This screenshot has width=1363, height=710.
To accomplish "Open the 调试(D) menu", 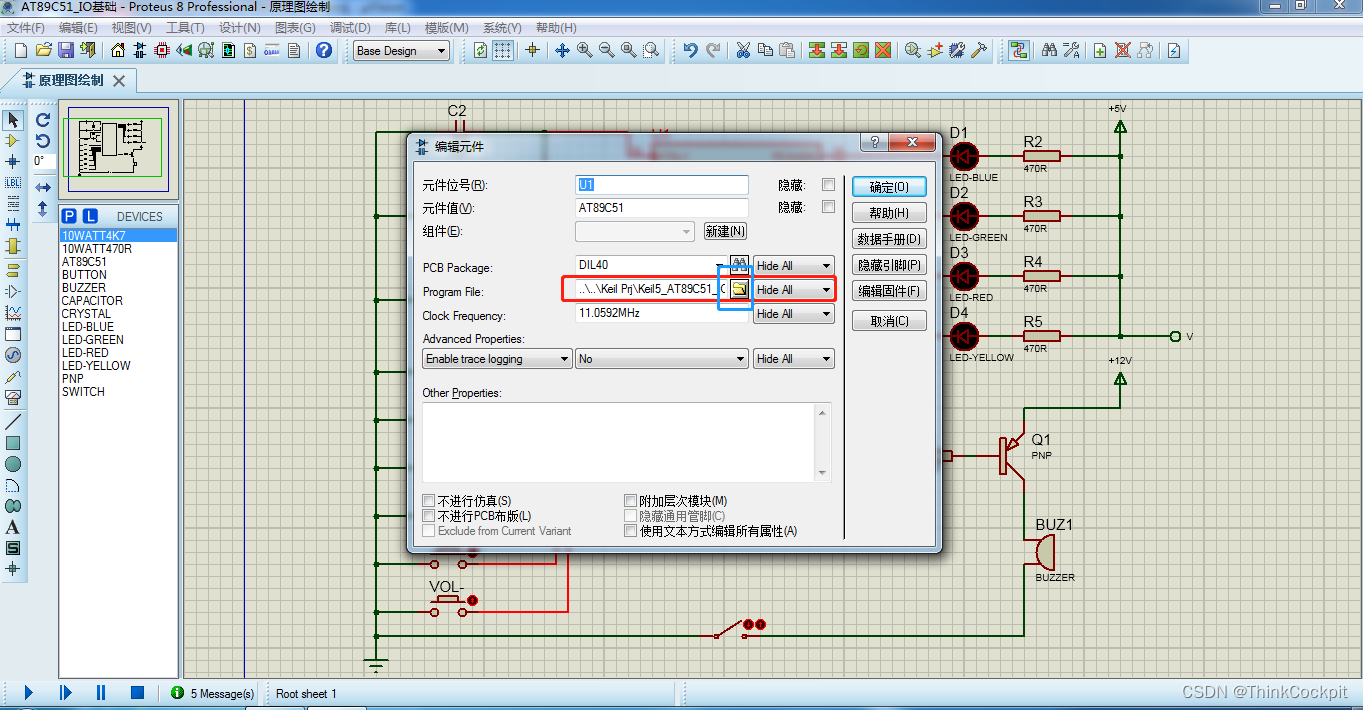I will click(x=349, y=28).
